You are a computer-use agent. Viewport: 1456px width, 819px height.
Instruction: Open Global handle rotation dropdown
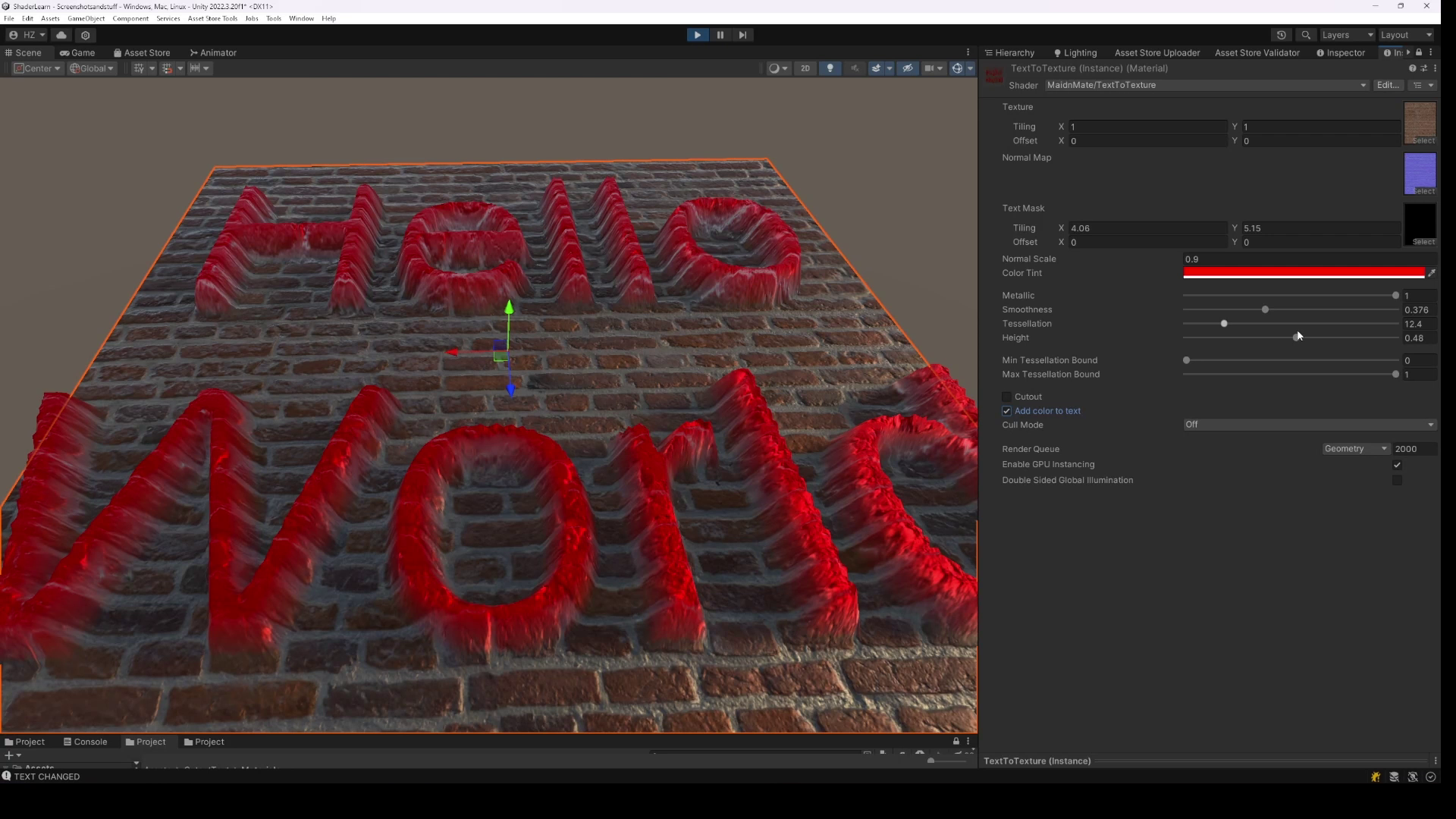(91, 68)
